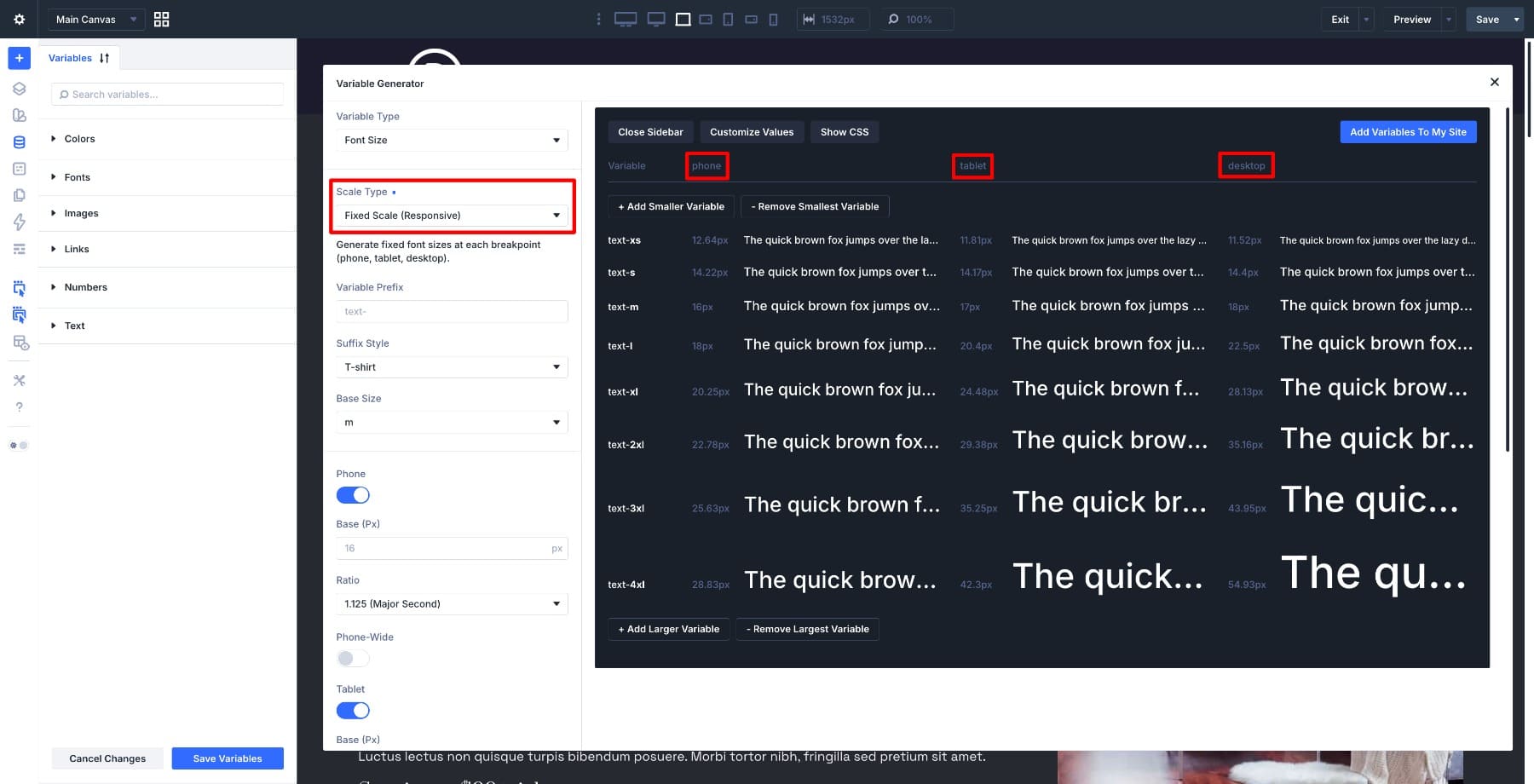
Task: Switch to phone portrait breakpoint icon
Action: [773, 19]
